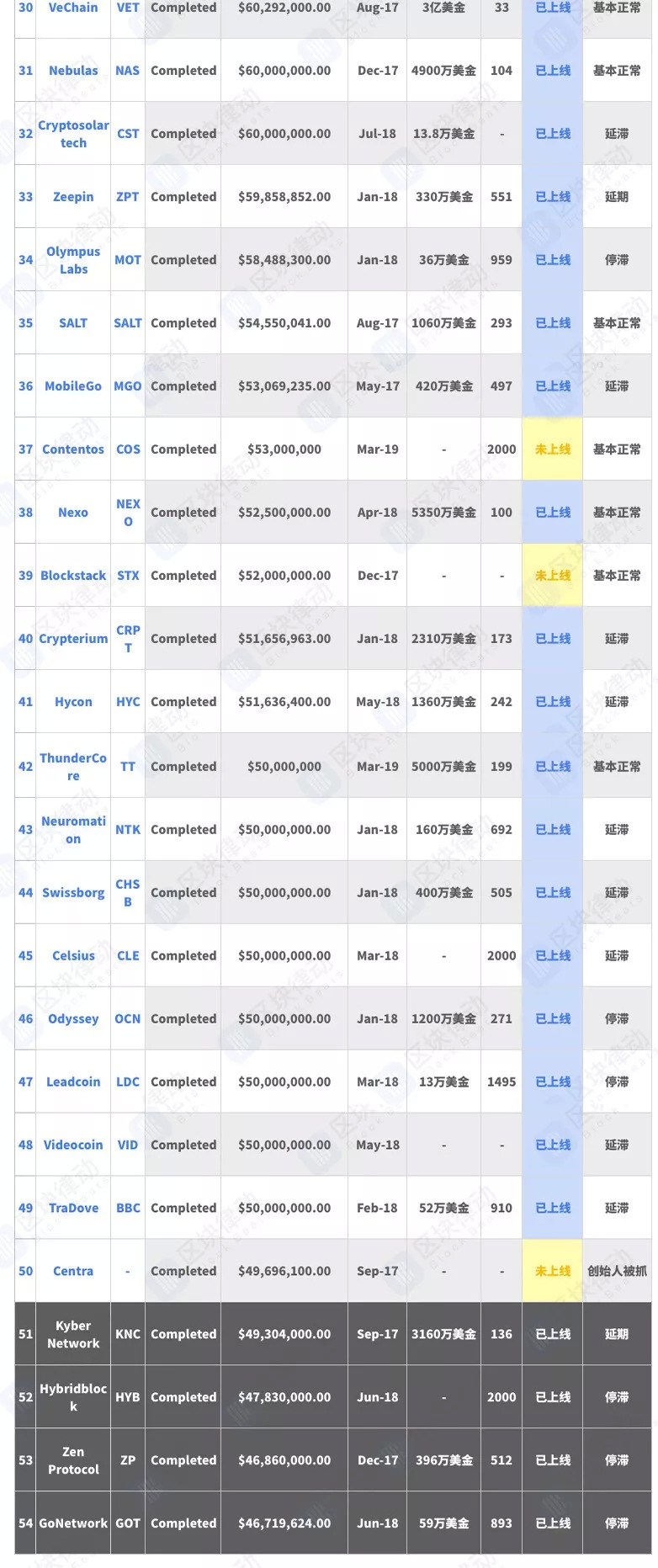Open the Neuromation project link

click(73, 830)
